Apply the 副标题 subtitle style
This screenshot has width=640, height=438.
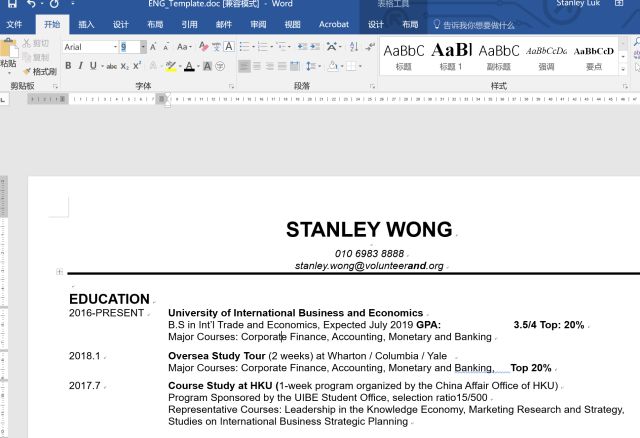499,56
